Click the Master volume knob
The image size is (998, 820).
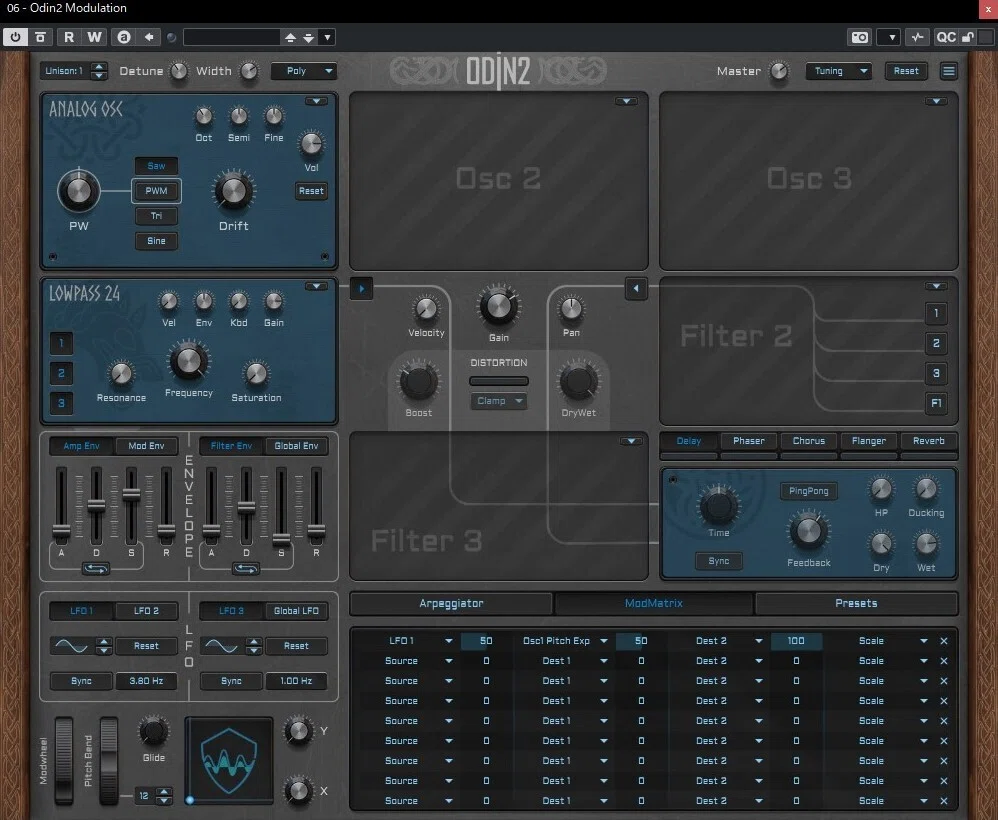point(779,71)
